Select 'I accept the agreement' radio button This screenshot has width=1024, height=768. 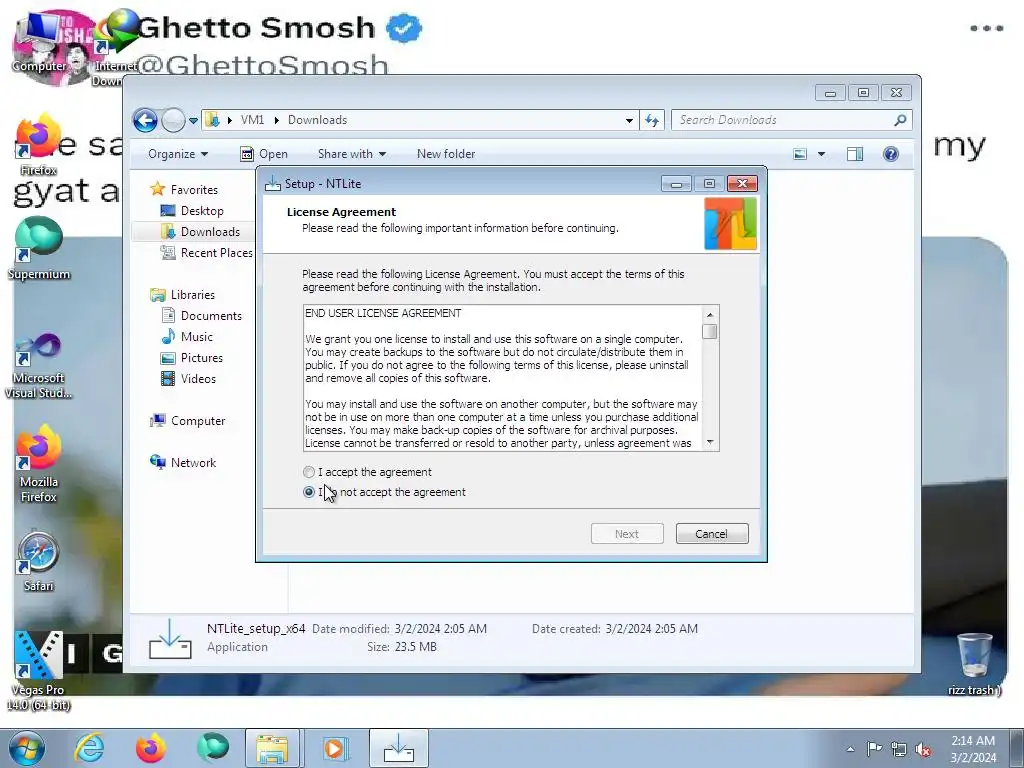(x=309, y=472)
